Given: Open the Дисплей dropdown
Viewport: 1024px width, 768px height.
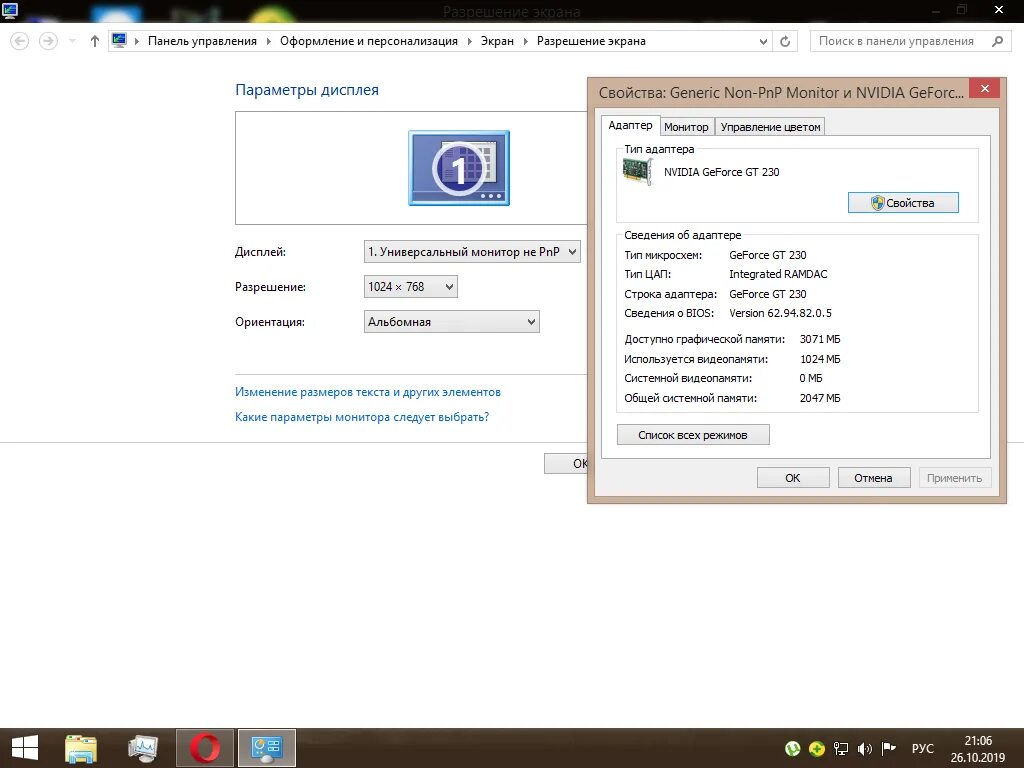Looking at the screenshot, I should [x=472, y=251].
